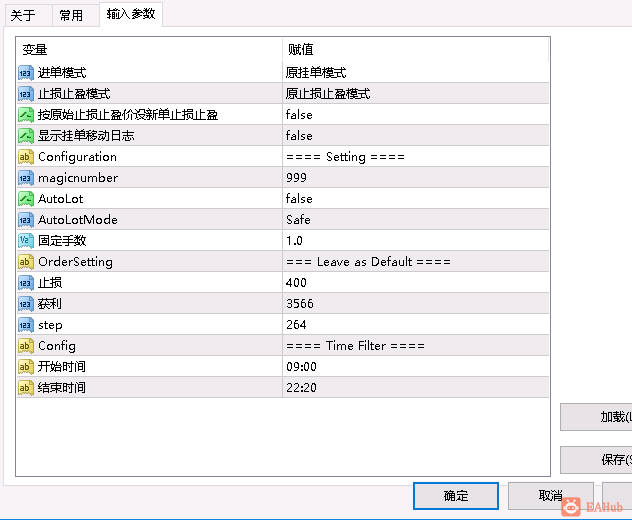Edit the 获利 value 3566
Viewport: 632px width, 522px height.
[416, 304]
